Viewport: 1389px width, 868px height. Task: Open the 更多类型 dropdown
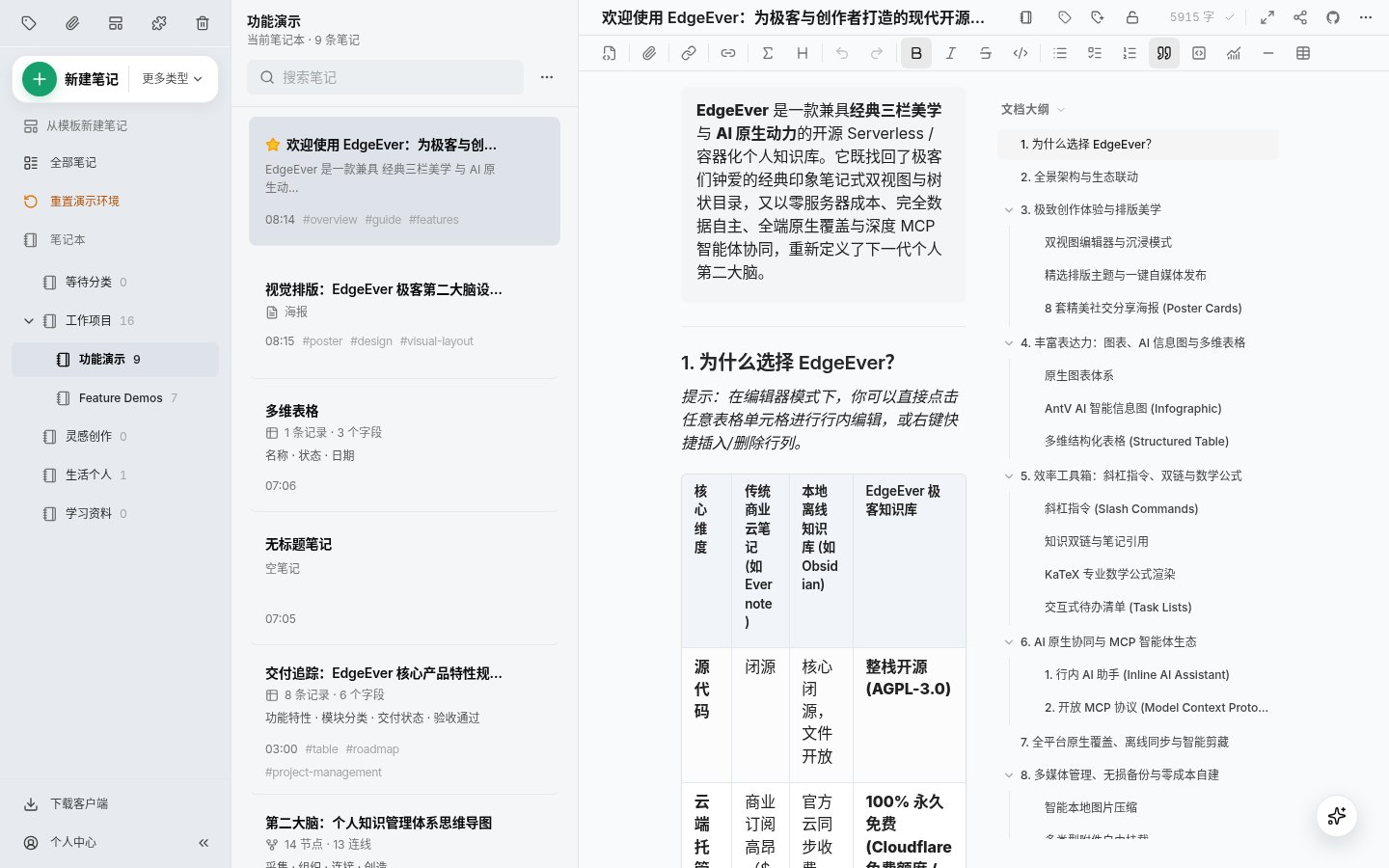pos(173,78)
